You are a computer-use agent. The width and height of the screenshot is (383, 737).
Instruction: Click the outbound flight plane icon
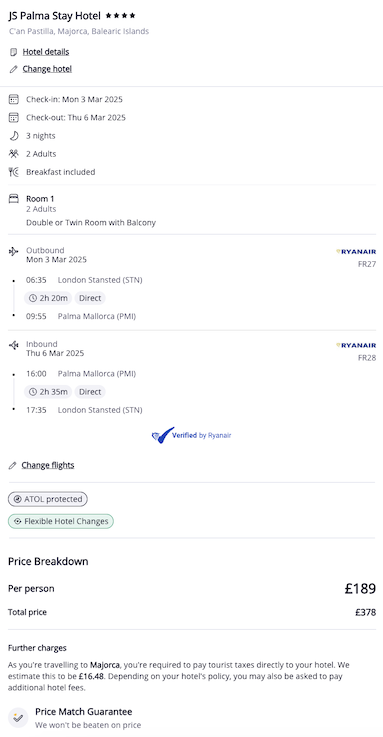click(x=14, y=251)
